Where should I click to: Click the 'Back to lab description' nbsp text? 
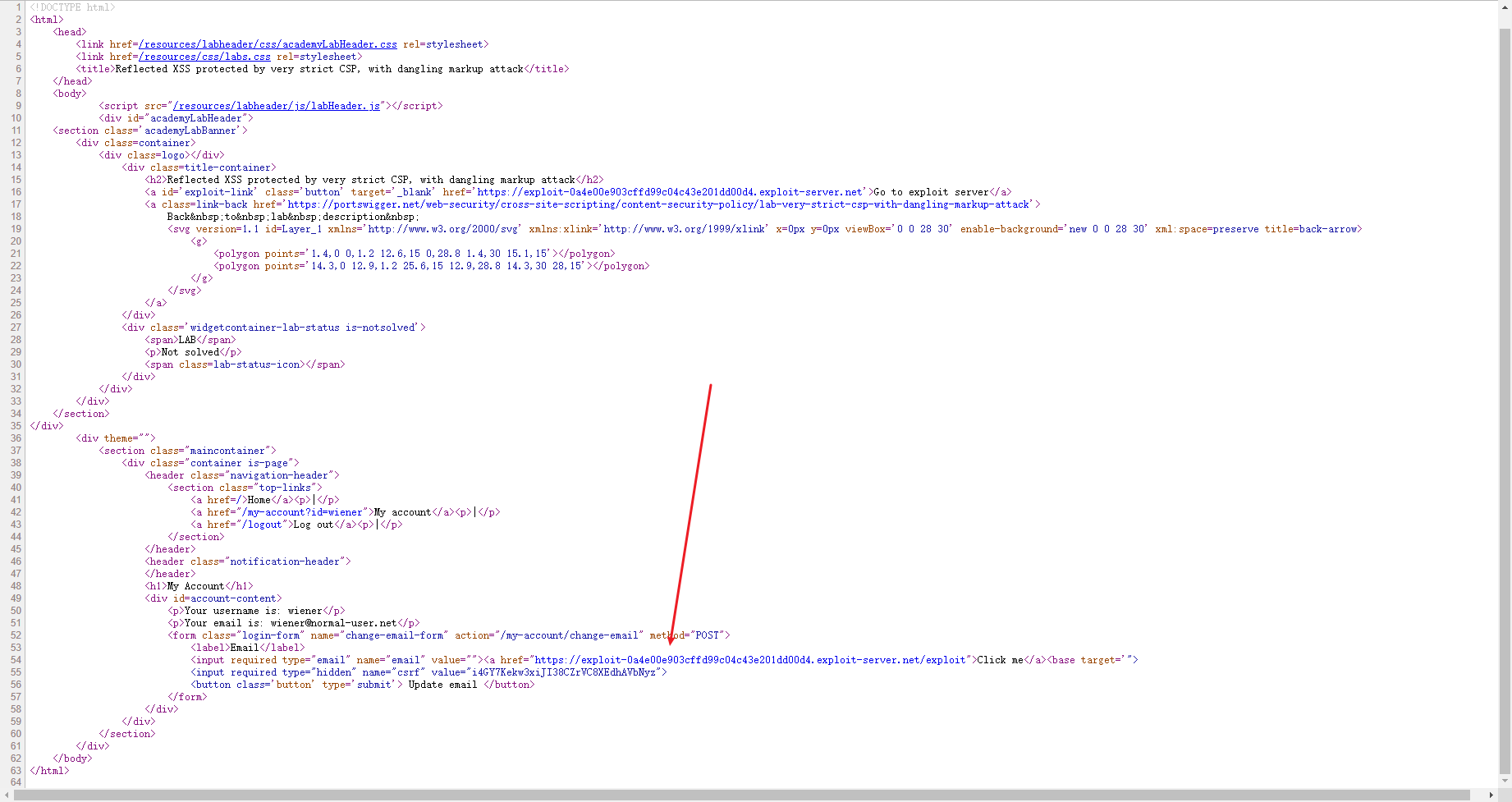293,217
